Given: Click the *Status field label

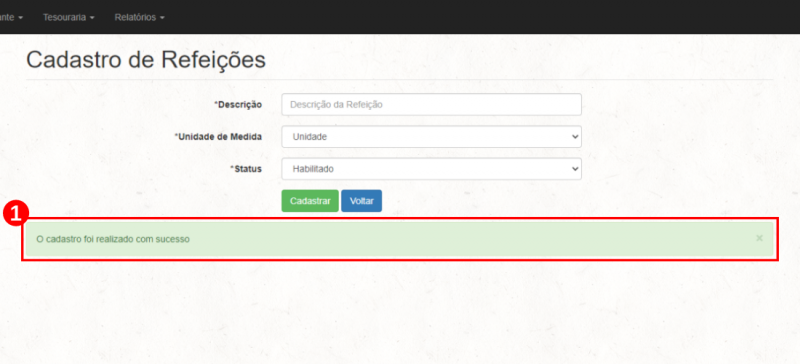Looking at the screenshot, I should (x=246, y=169).
